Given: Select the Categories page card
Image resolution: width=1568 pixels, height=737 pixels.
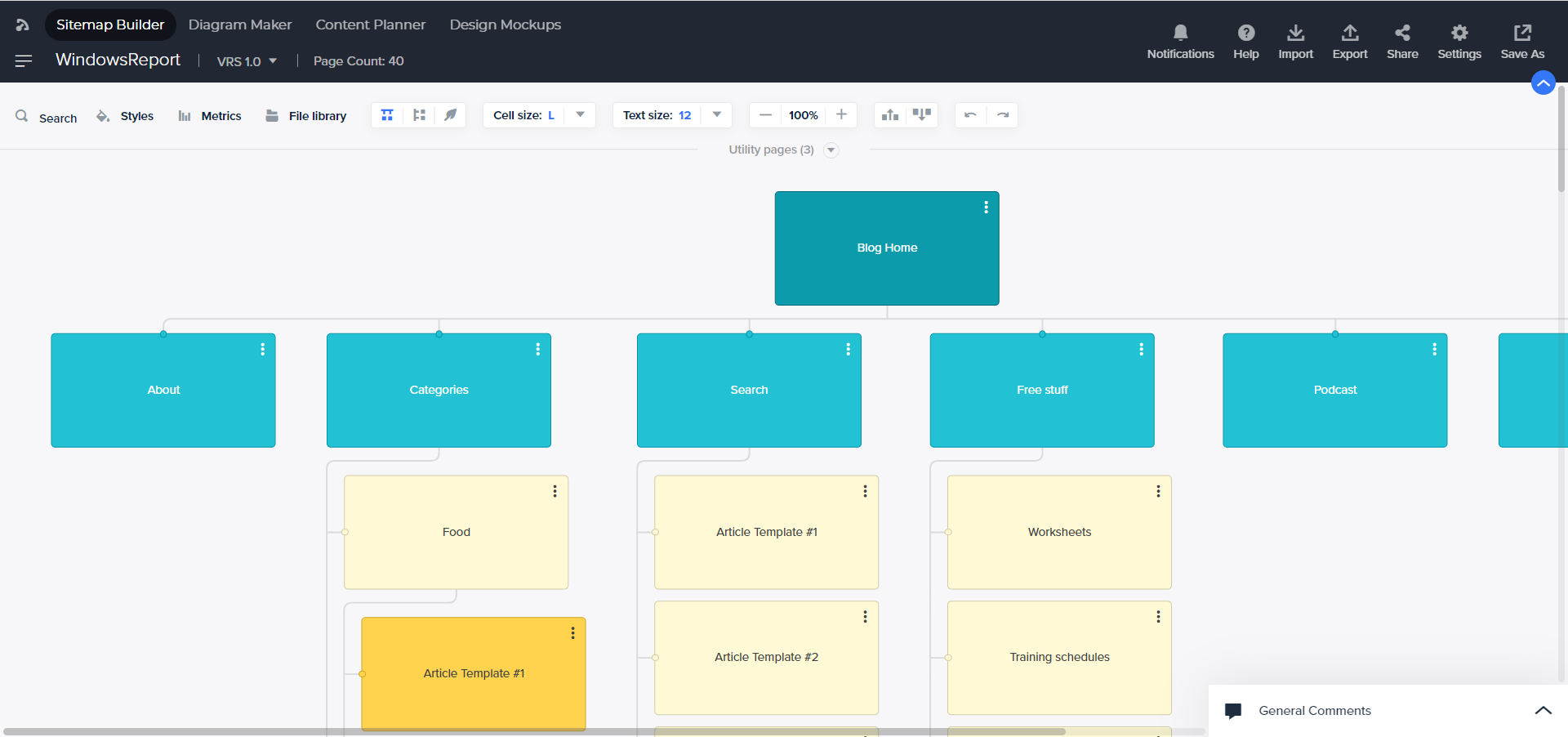Looking at the screenshot, I should [x=439, y=391].
